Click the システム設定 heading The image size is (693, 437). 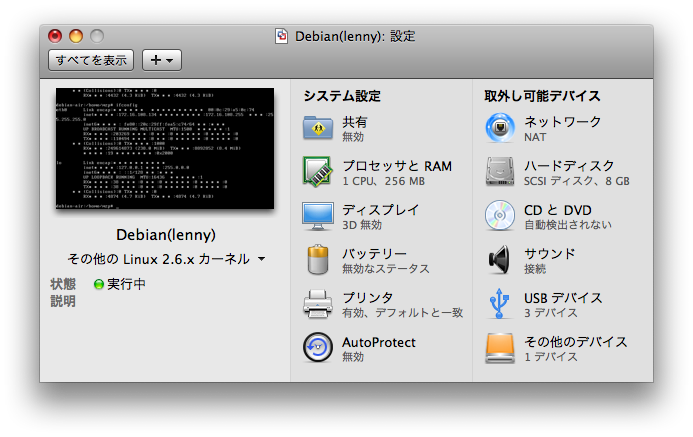[342, 96]
